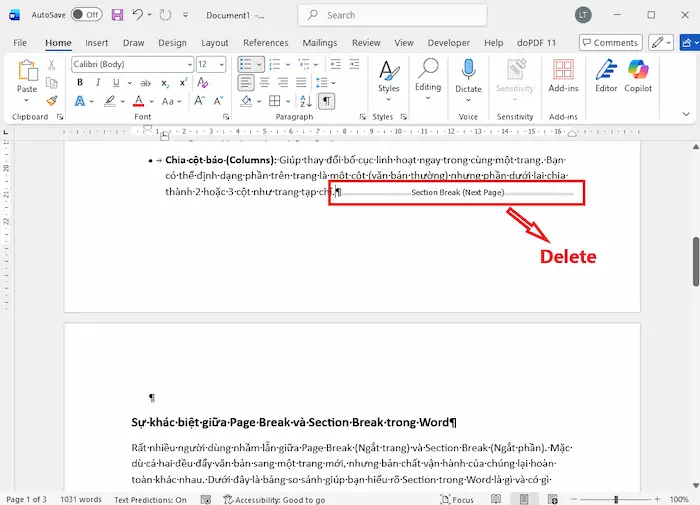This screenshot has width=700, height=505.
Task: Click the Comments button
Action: coord(609,43)
